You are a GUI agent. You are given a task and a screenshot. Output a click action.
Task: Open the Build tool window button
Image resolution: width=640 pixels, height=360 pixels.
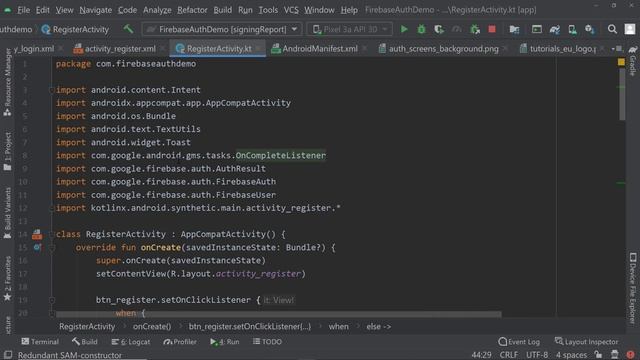(84, 342)
